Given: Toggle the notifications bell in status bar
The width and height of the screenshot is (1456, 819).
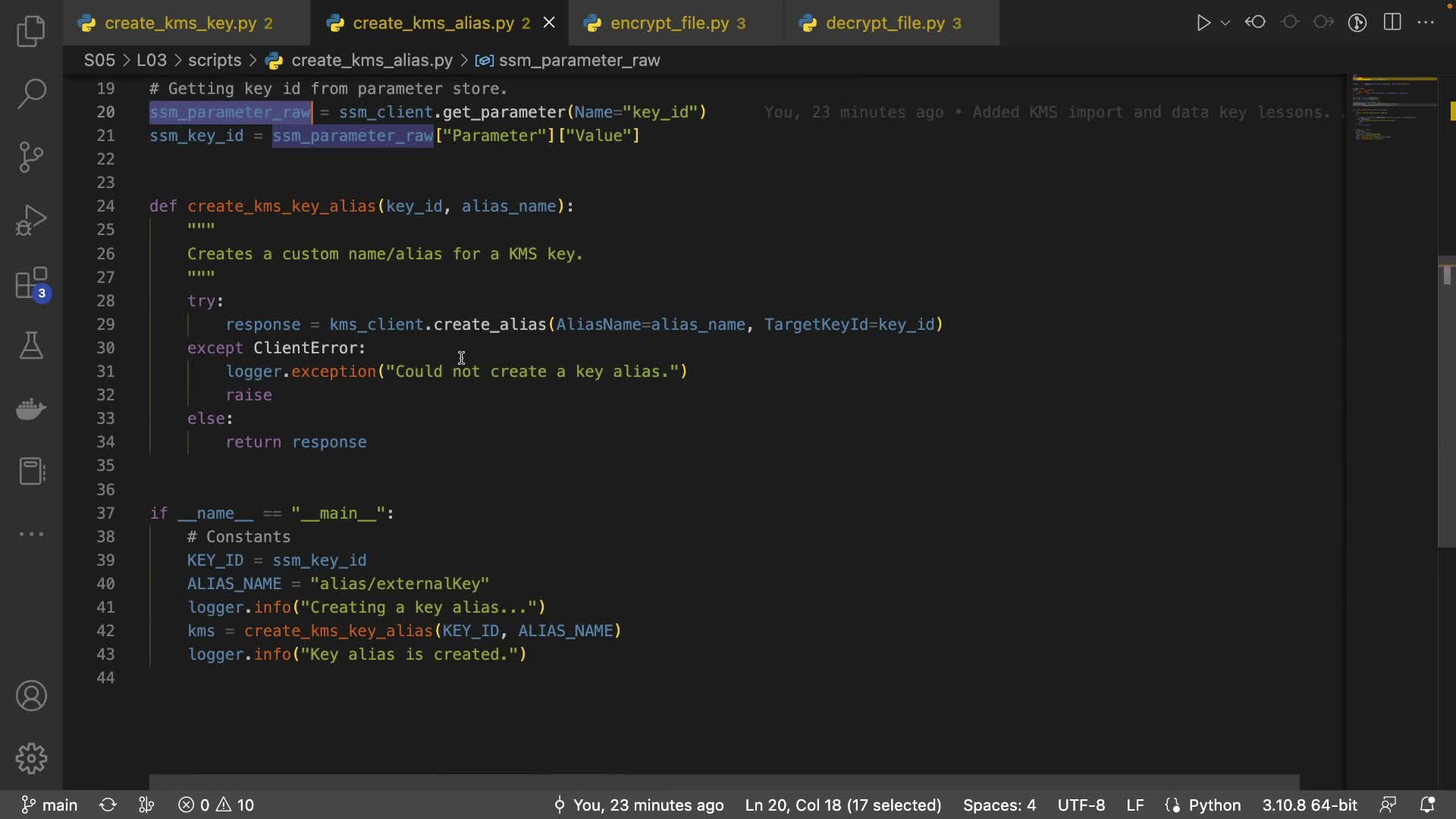Looking at the screenshot, I should [x=1427, y=805].
